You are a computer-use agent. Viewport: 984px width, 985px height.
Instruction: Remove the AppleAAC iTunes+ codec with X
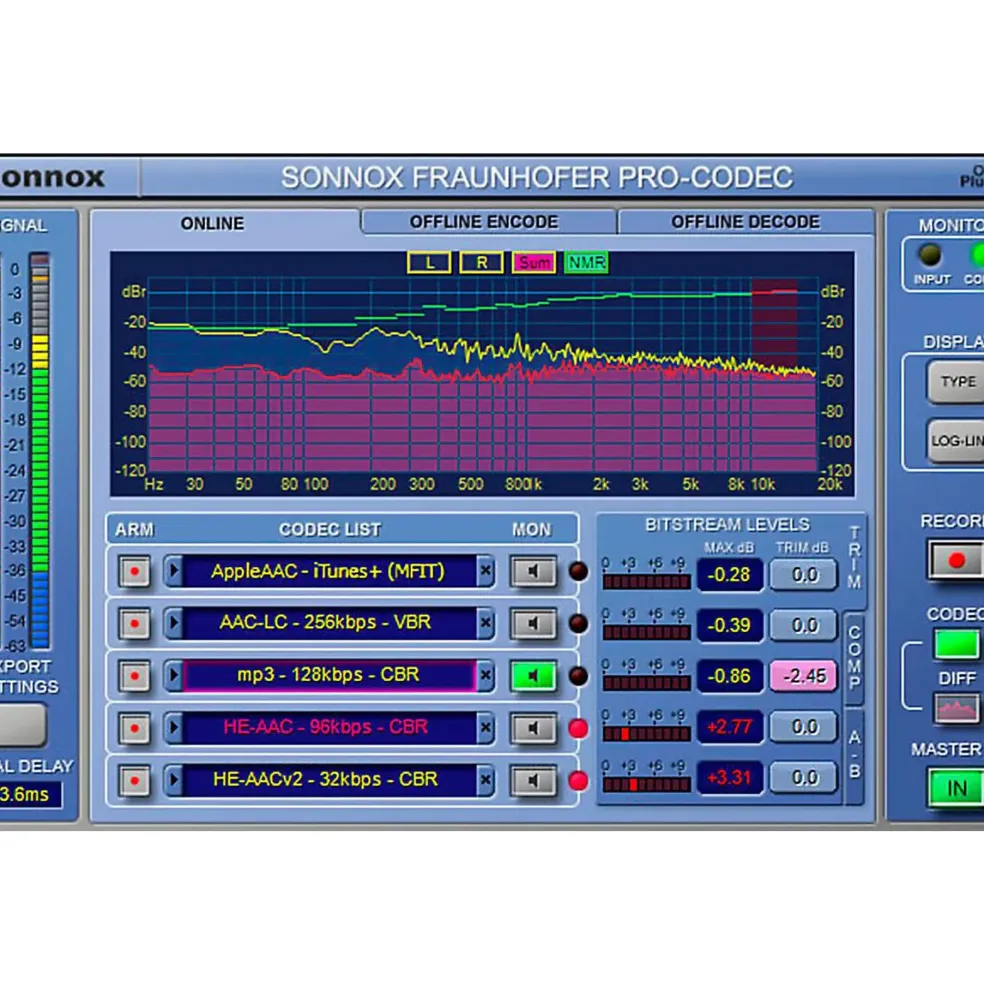(x=485, y=571)
